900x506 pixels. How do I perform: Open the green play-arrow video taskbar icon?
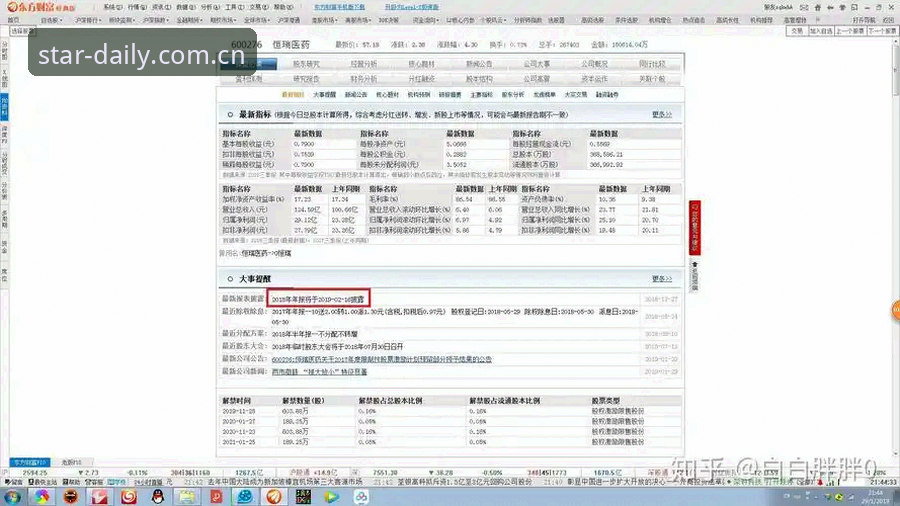[332, 497]
